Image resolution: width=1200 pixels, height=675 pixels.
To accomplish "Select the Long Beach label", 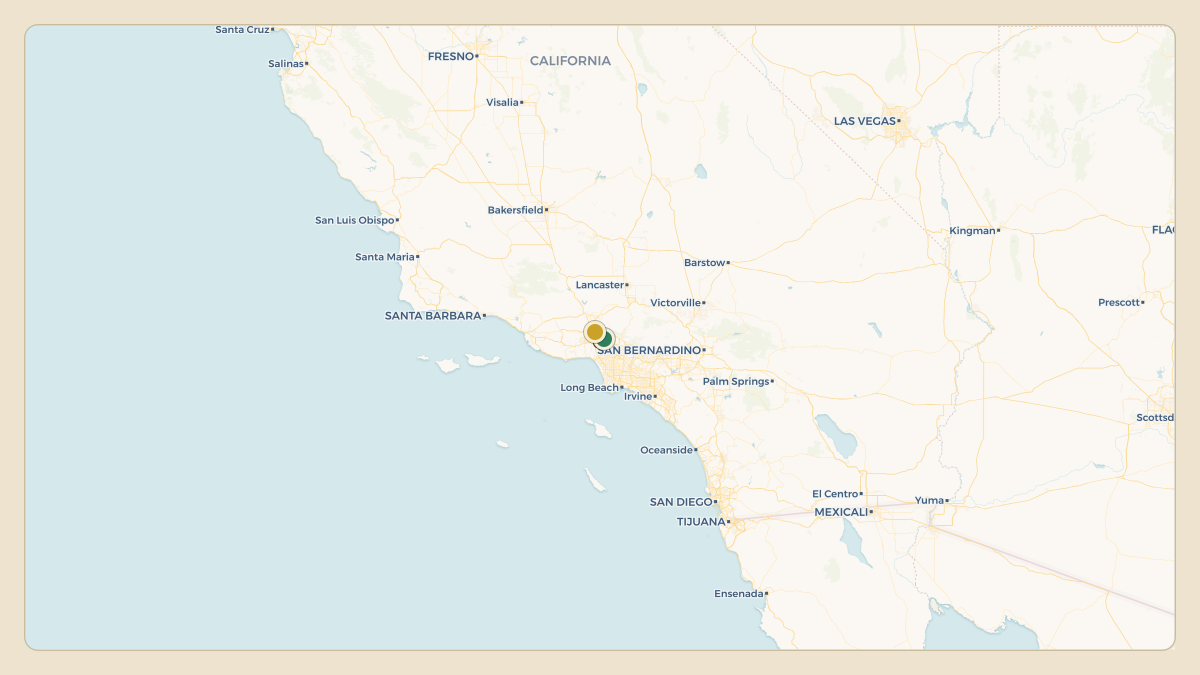I will click(589, 387).
